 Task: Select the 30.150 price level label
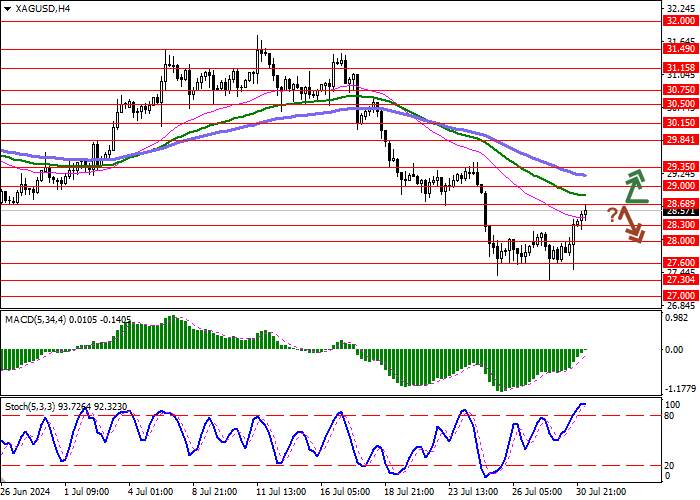[x=680, y=123]
